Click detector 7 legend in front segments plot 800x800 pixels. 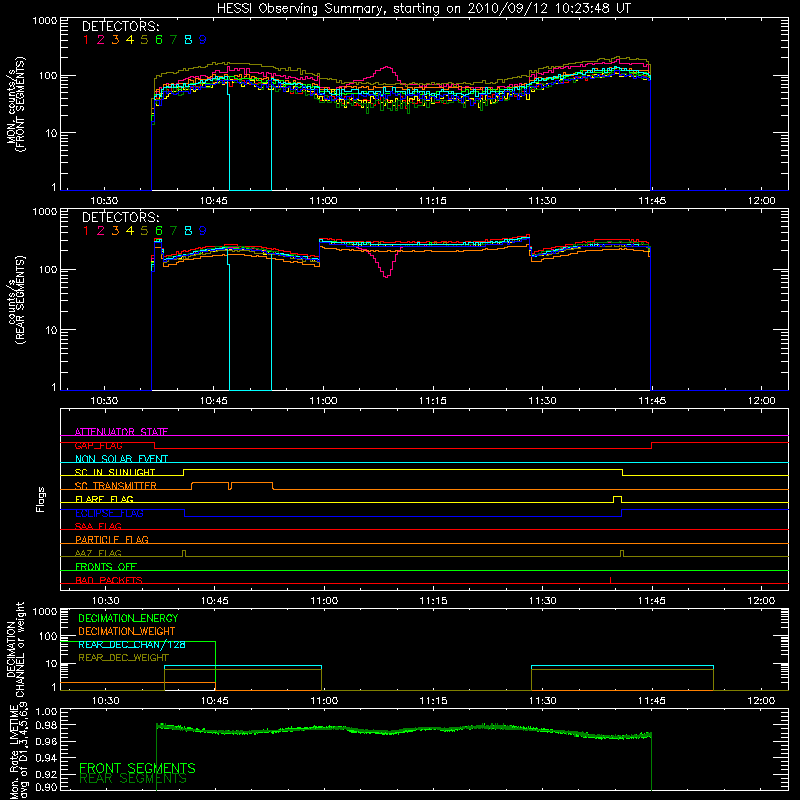(x=173, y=40)
